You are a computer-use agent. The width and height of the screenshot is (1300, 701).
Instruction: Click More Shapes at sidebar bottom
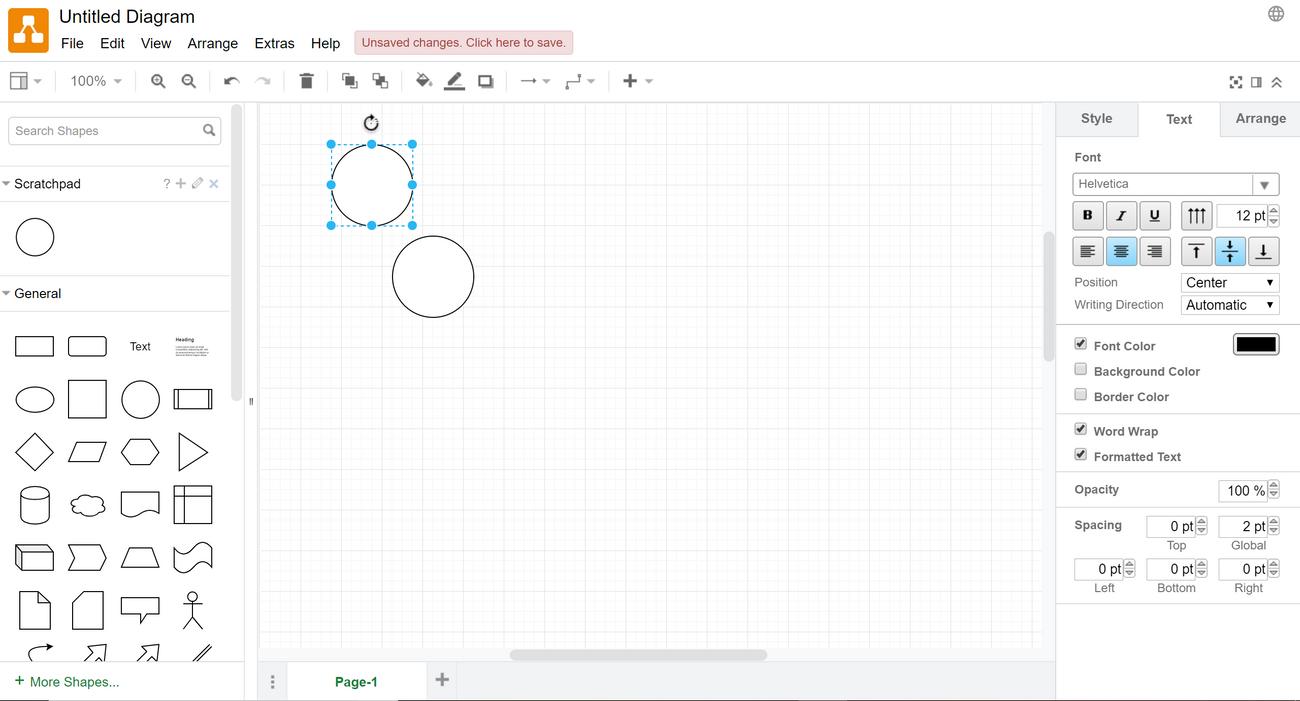[x=67, y=681]
